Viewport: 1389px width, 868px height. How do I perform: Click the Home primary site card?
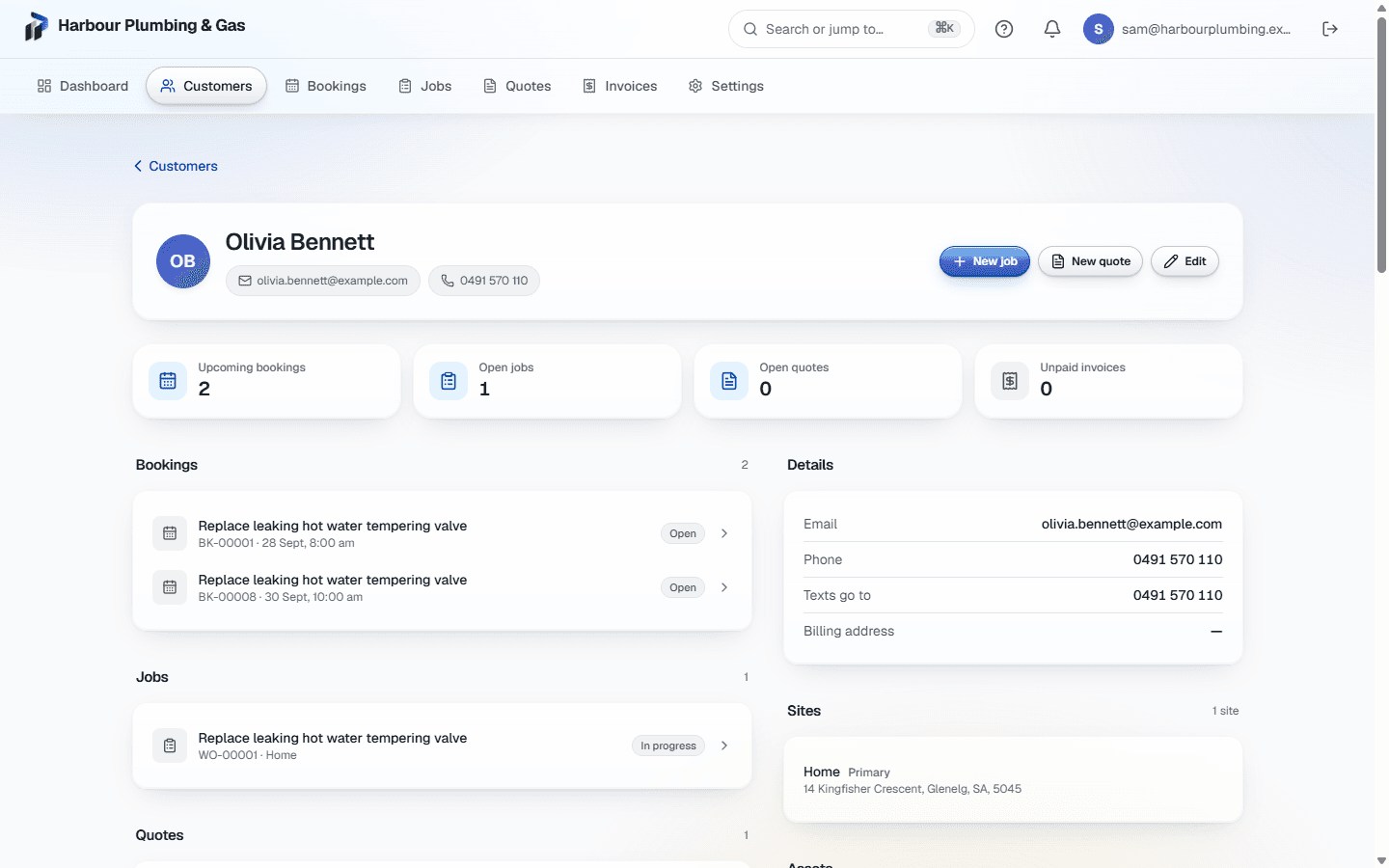click(x=1013, y=779)
